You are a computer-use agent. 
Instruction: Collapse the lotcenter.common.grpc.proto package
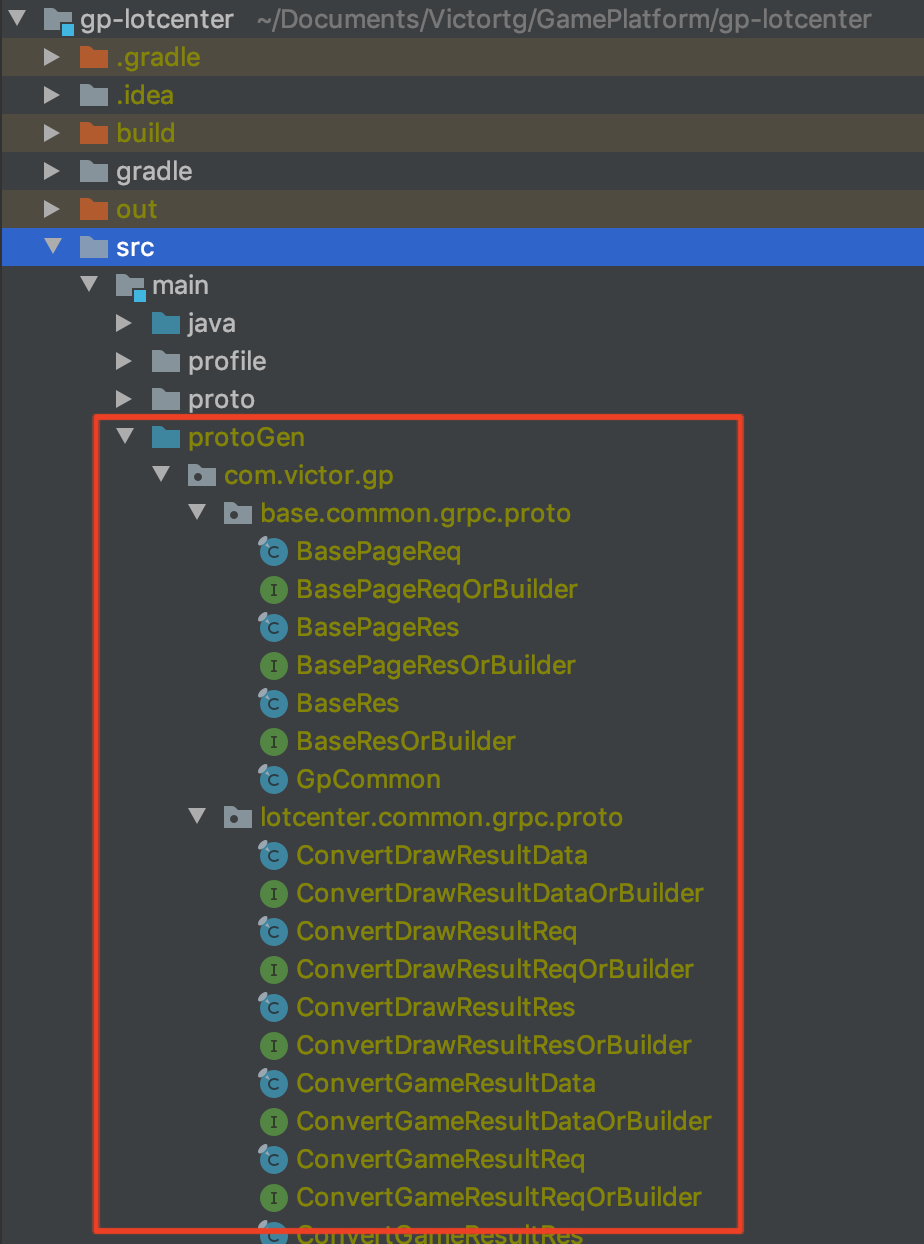pos(197,817)
